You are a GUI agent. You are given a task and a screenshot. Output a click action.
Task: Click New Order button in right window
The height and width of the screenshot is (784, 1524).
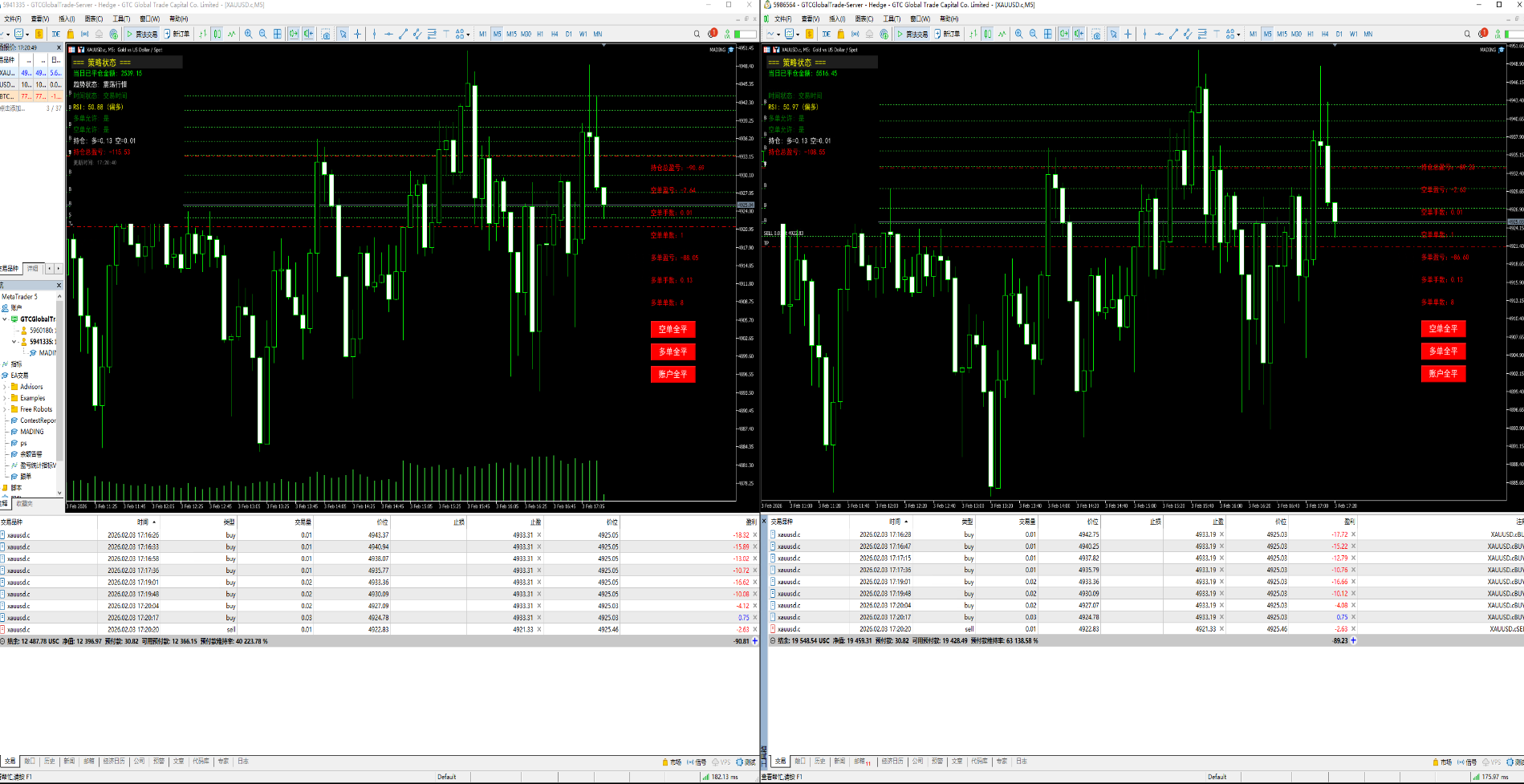[947, 34]
